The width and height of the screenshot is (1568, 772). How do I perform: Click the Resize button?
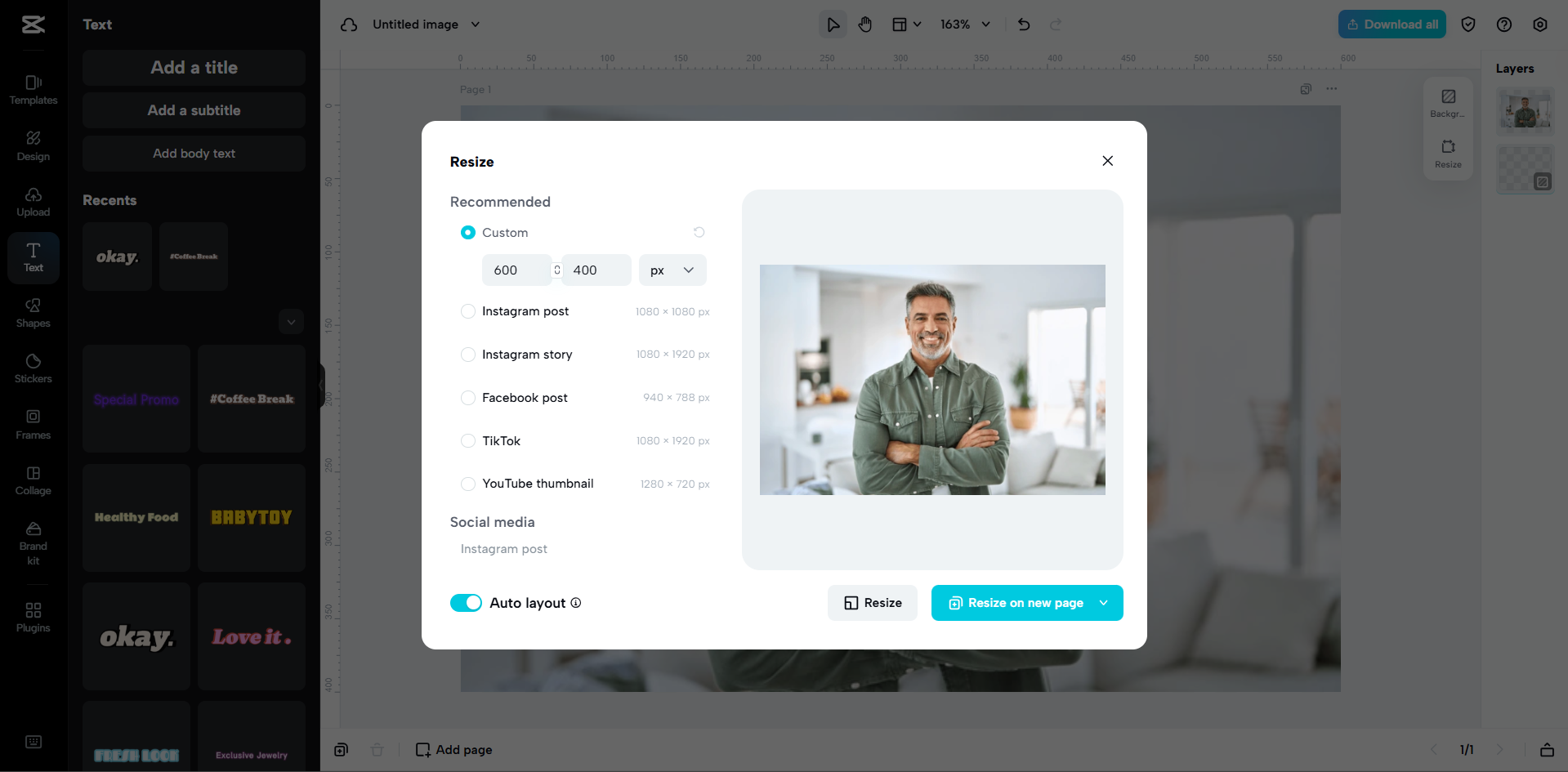[872, 602]
